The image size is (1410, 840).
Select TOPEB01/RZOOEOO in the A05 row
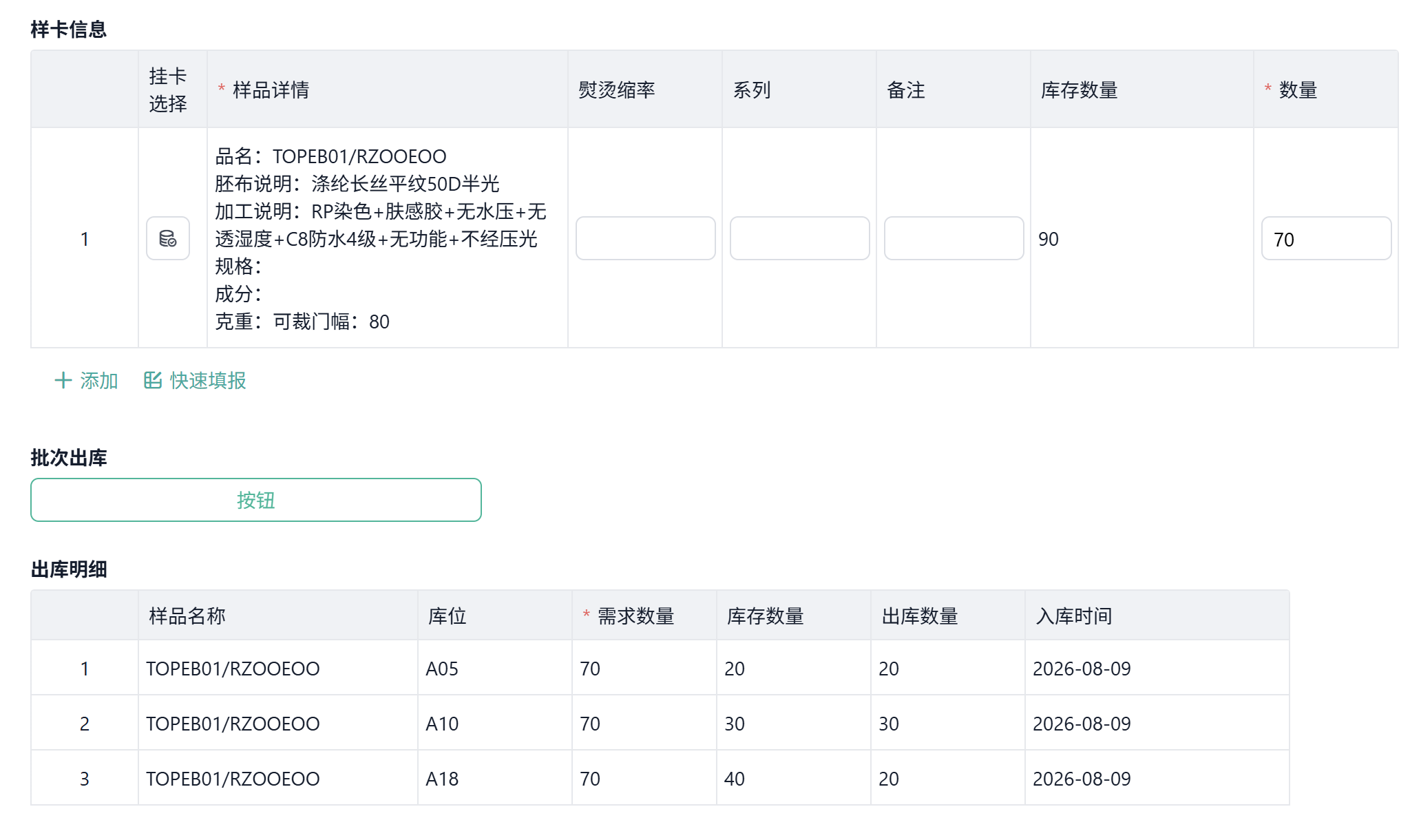tap(233, 669)
